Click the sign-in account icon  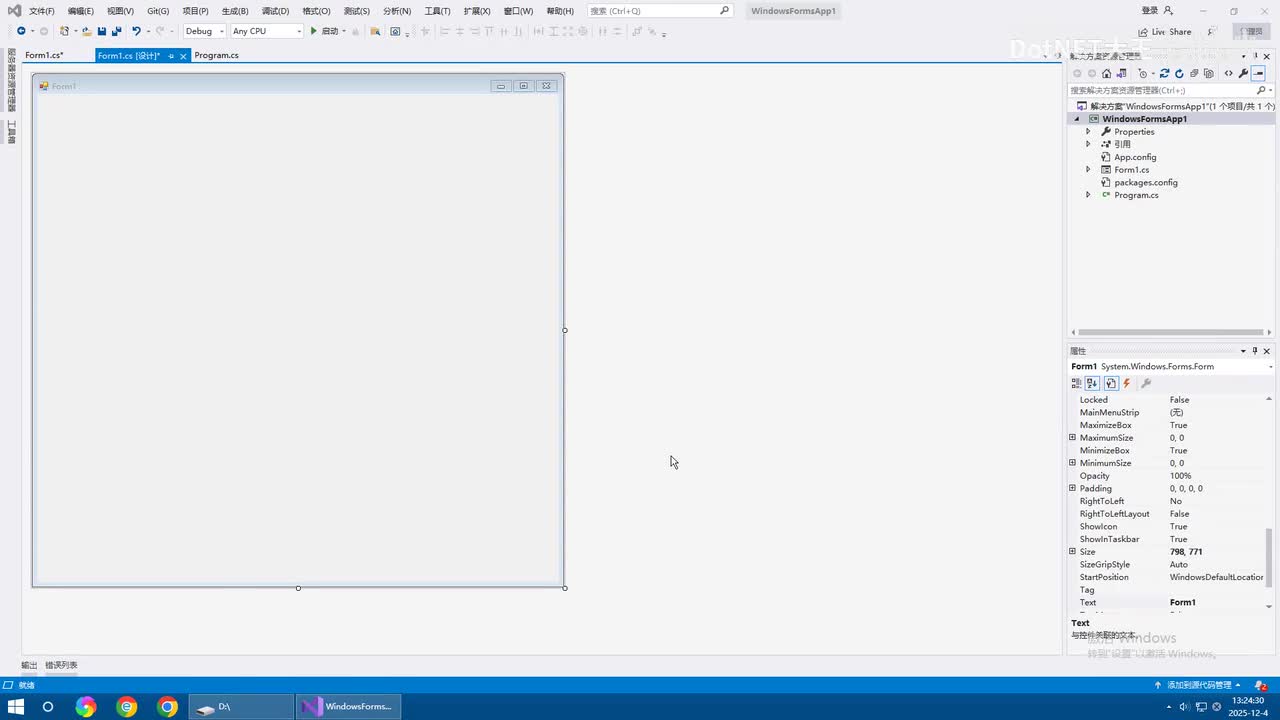tap(1168, 10)
